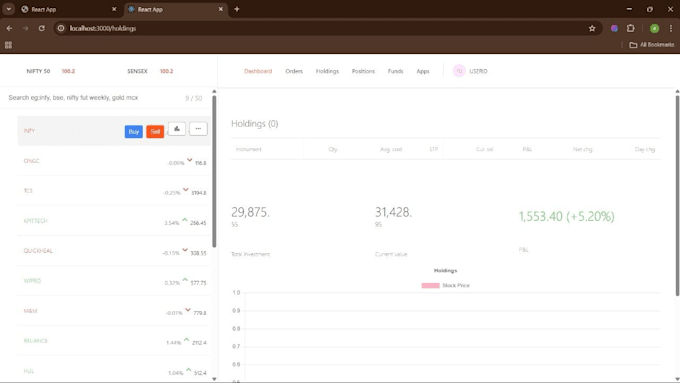680x383 pixels.
Task: Switch to the first React App tab
Action: [69, 9]
